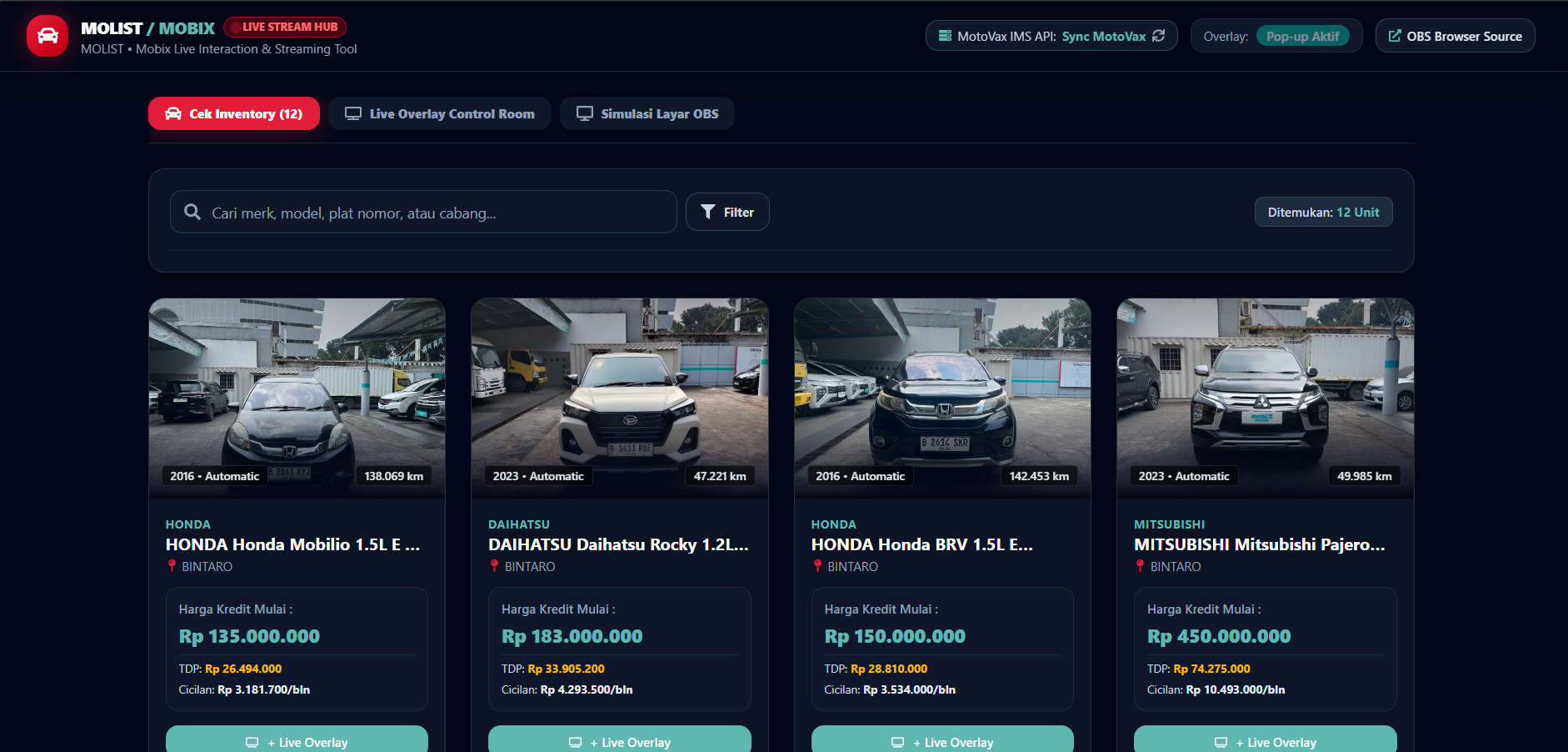Click the location pin icon on Pajero card
This screenshot has height=752, width=1568.
pyautogui.click(x=1140, y=566)
